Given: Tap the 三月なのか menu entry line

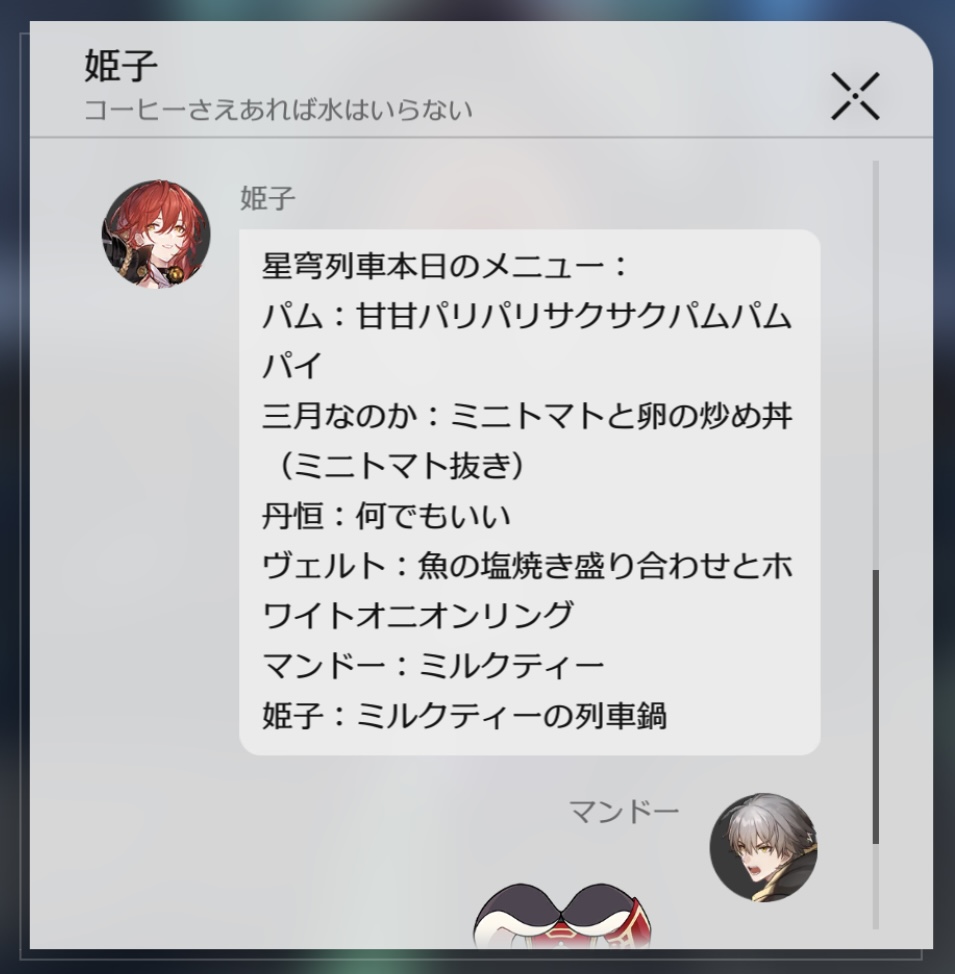Looking at the screenshot, I should coord(527,416).
